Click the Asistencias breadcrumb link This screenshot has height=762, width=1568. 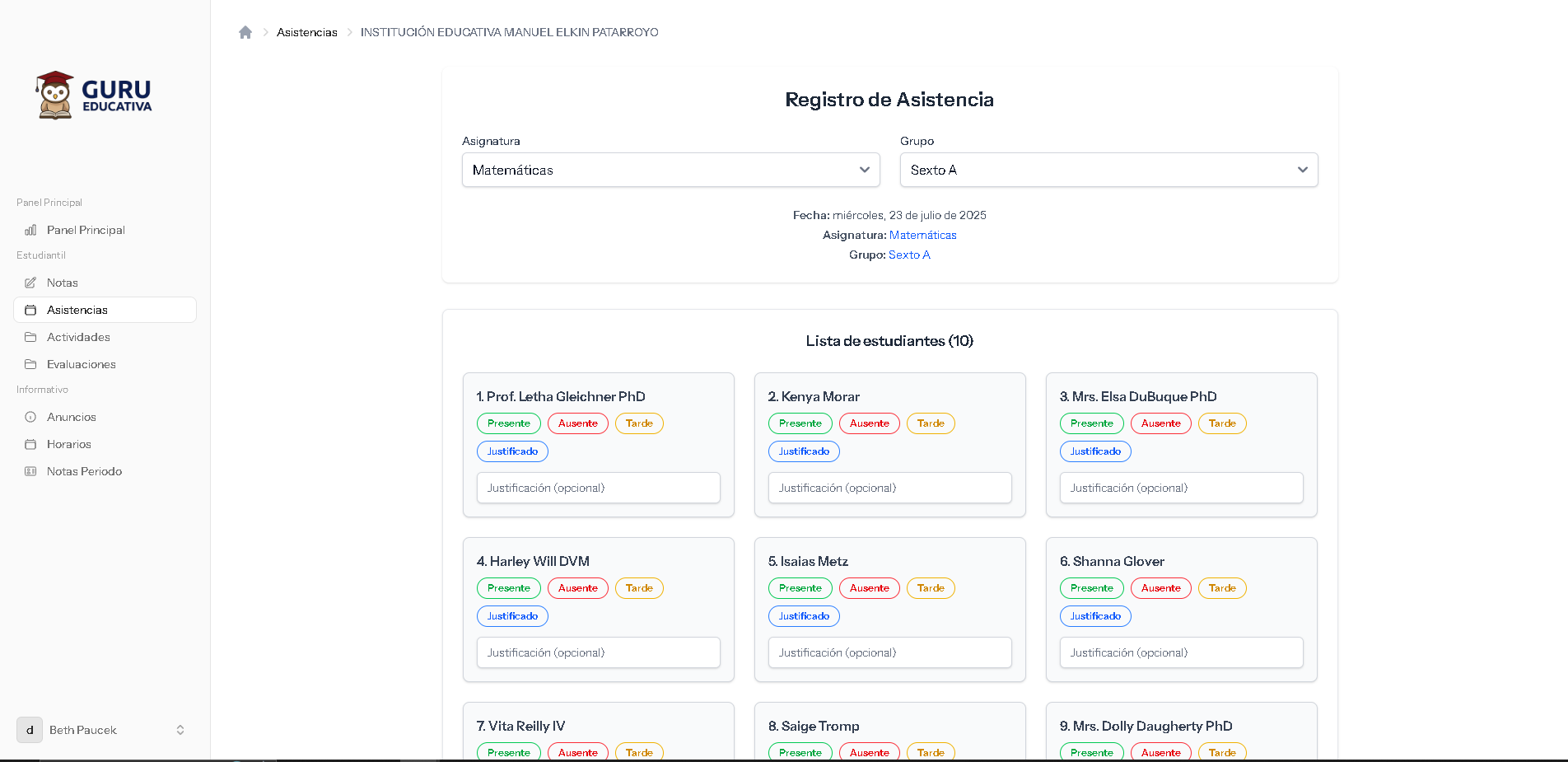pyautogui.click(x=306, y=32)
